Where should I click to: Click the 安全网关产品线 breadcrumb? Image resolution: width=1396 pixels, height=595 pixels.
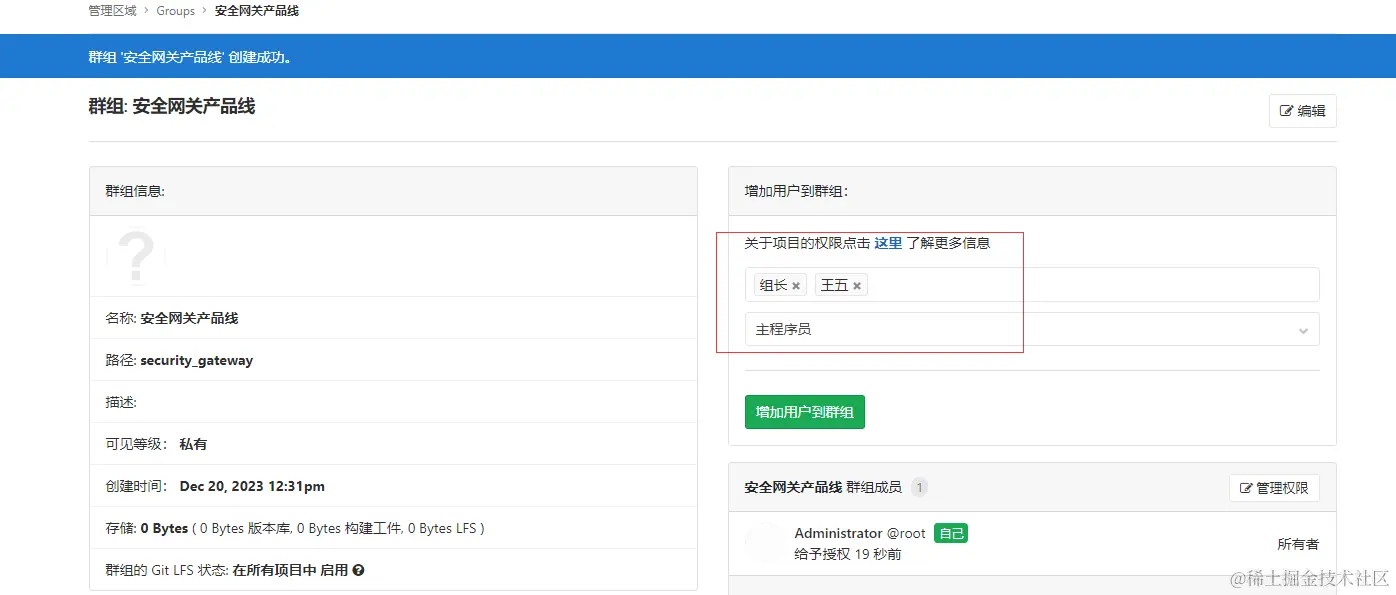click(257, 11)
